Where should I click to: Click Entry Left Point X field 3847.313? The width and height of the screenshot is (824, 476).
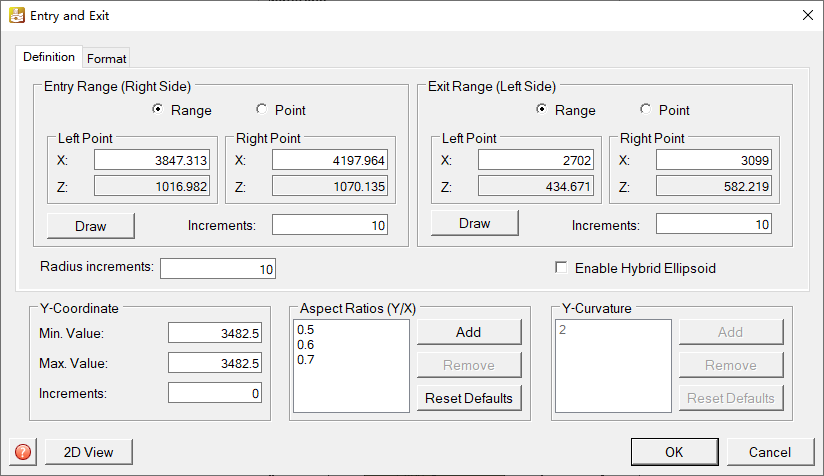tap(152, 160)
